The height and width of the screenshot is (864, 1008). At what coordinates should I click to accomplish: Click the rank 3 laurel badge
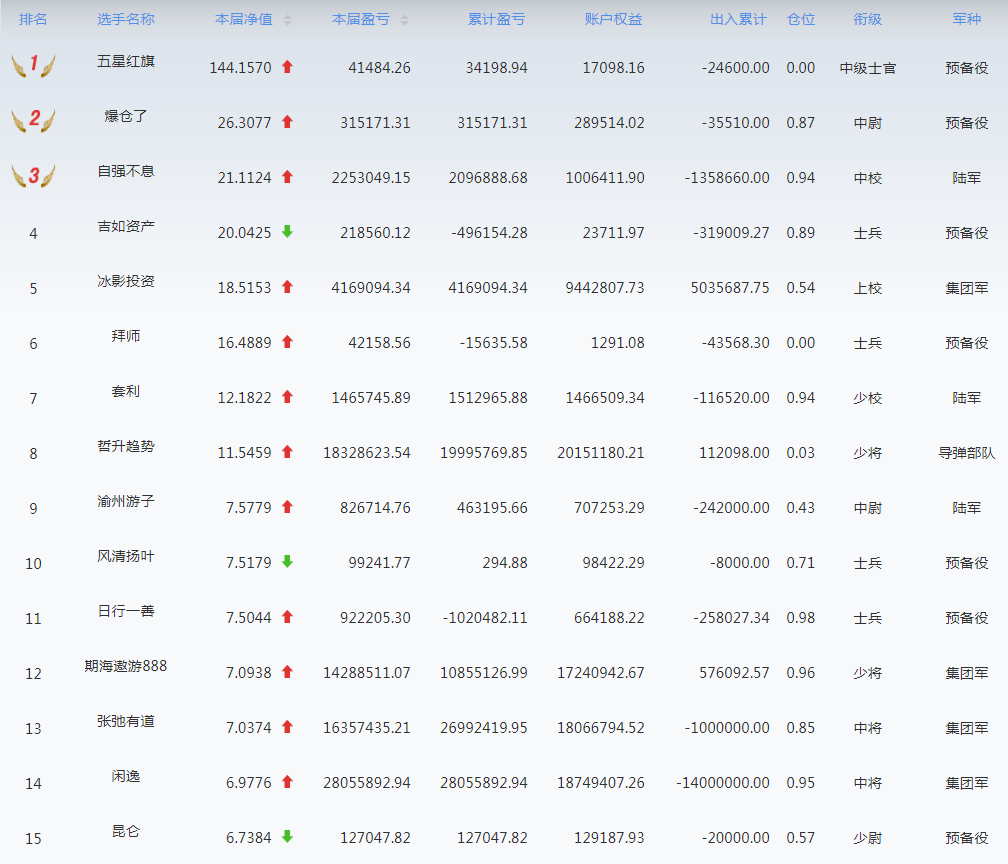pos(33,175)
